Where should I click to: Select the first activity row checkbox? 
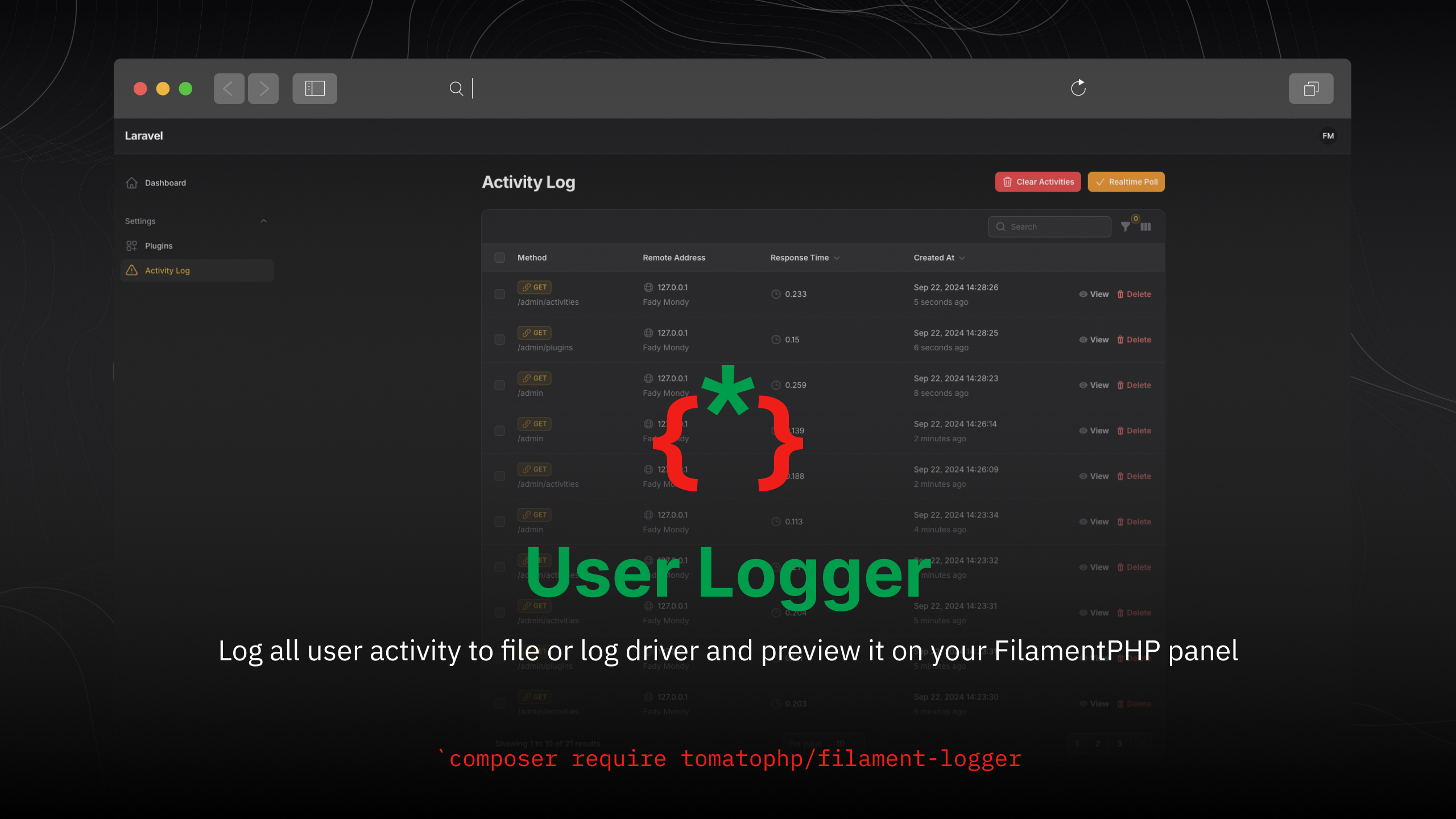(499, 294)
